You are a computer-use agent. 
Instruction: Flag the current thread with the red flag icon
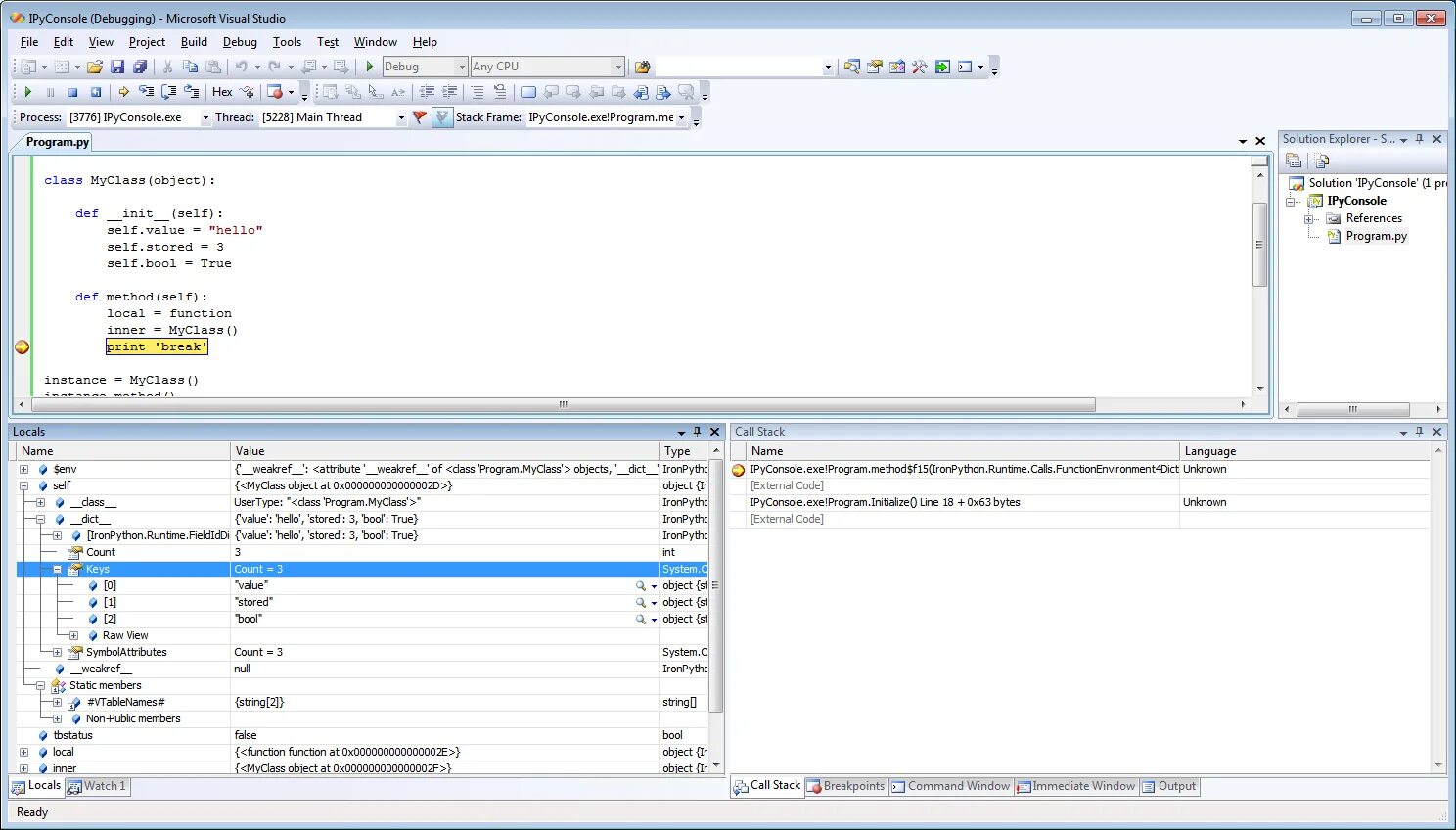click(x=420, y=117)
